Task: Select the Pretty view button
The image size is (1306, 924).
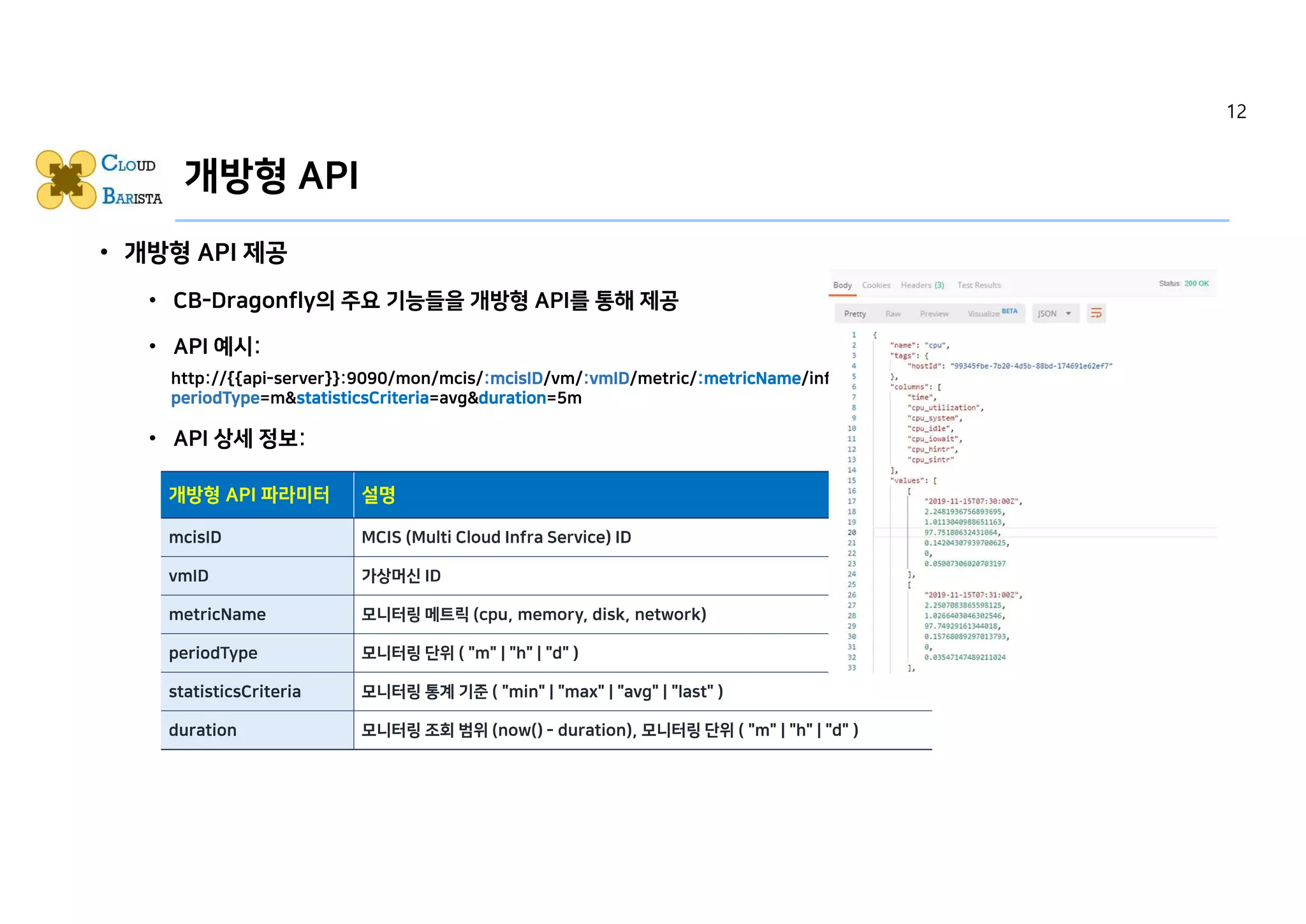Action: pyautogui.click(x=855, y=313)
